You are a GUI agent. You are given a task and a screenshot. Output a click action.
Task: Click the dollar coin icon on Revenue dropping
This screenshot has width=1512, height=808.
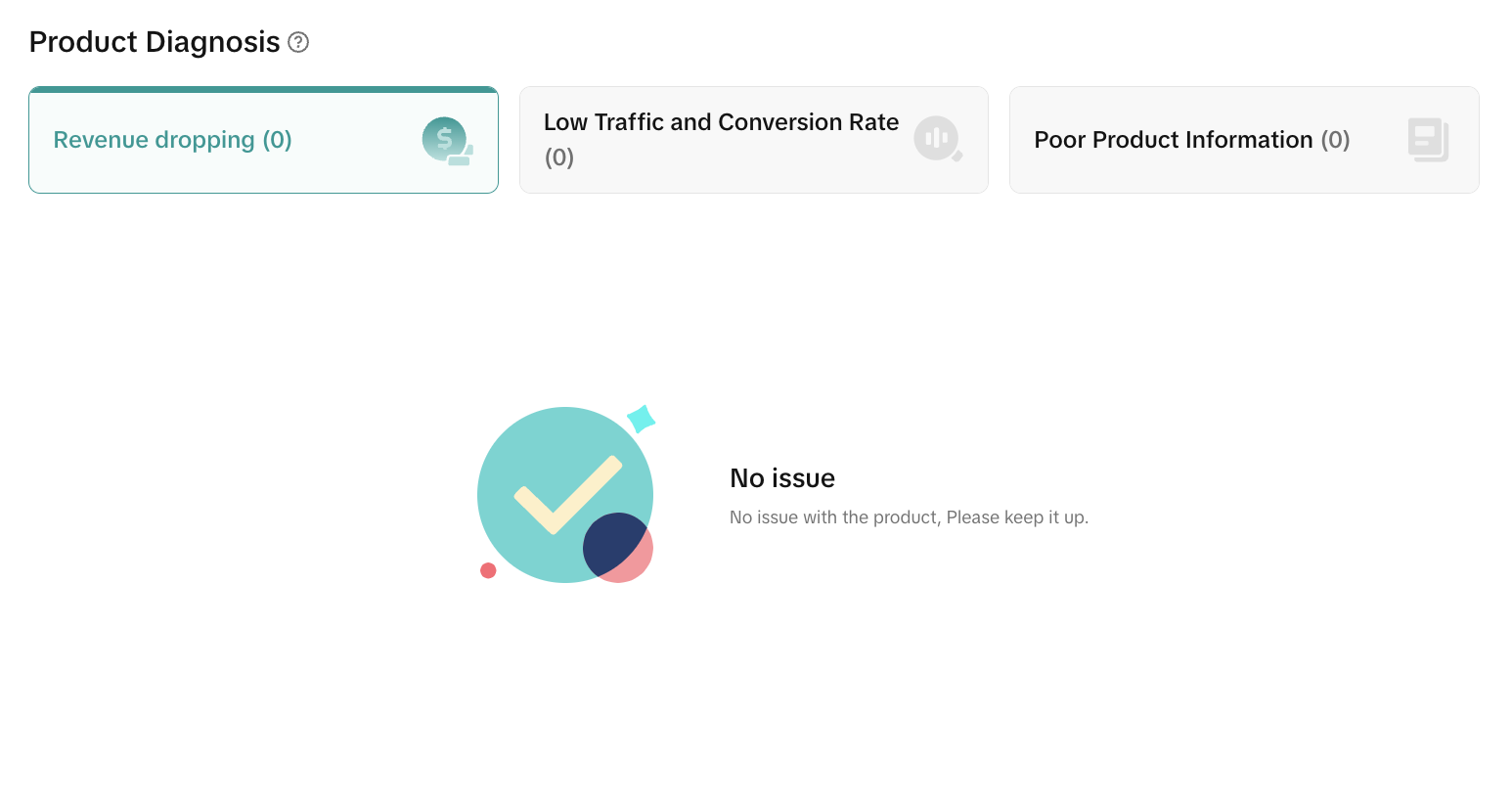point(447,140)
